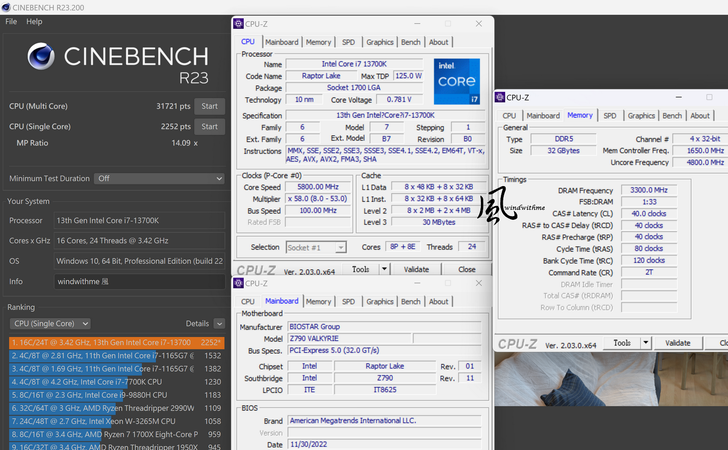This screenshot has width=728, height=450.
Task: Start the CPU Multi Core benchmark
Action: [209, 106]
